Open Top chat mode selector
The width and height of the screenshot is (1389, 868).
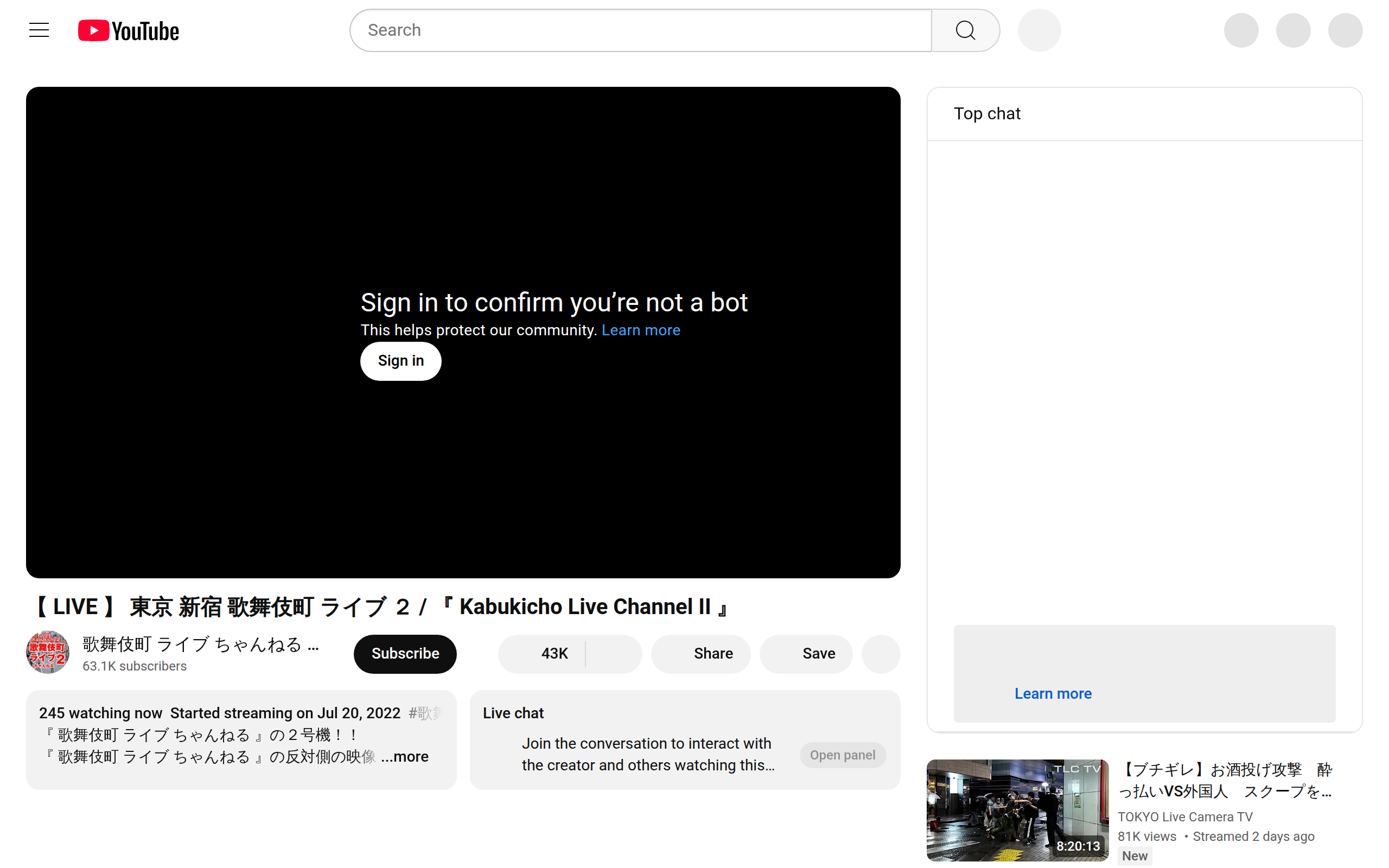point(987,114)
